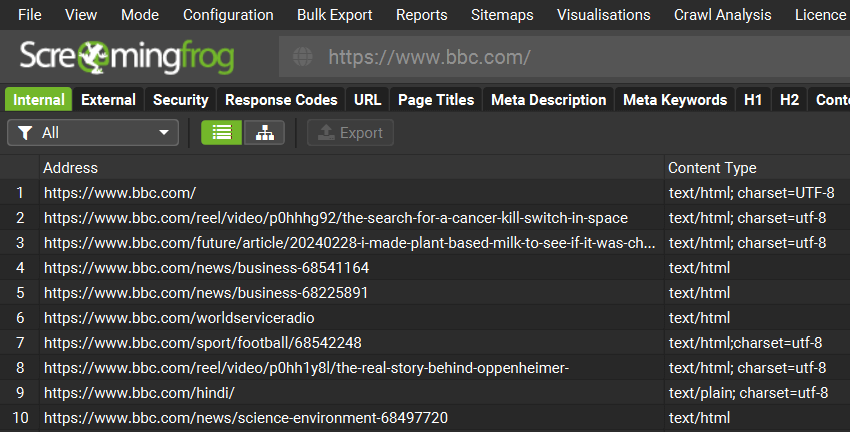Open the All filter dropdown
850x432 pixels.
coord(93,133)
